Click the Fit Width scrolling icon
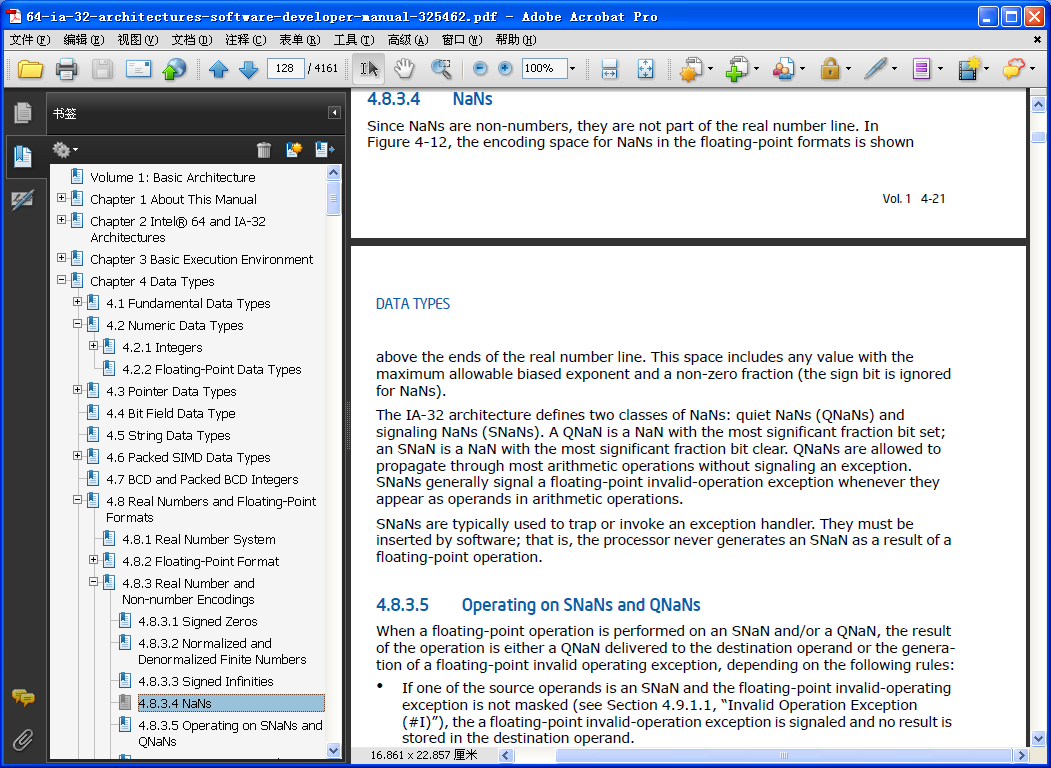This screenshot has height=768, width=1051. [x=609, y=69]
